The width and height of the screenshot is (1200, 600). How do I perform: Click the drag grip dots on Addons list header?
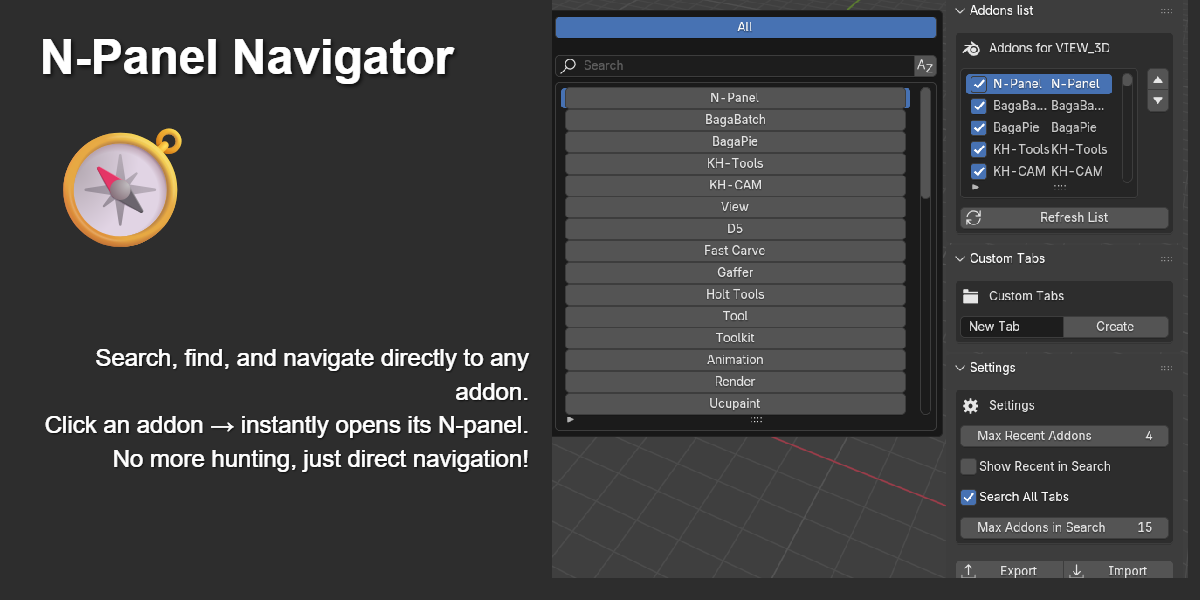pos(1166,10)
